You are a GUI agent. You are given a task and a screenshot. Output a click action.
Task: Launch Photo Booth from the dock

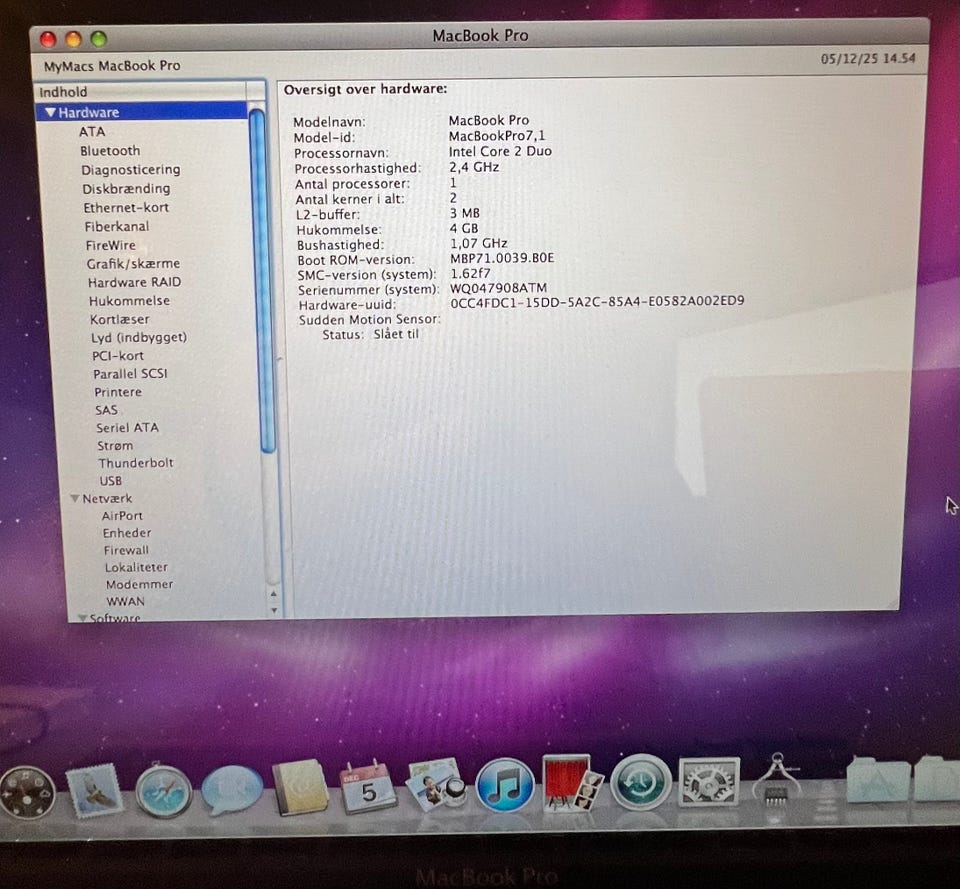pyautogui.click(x=572, y=783)
